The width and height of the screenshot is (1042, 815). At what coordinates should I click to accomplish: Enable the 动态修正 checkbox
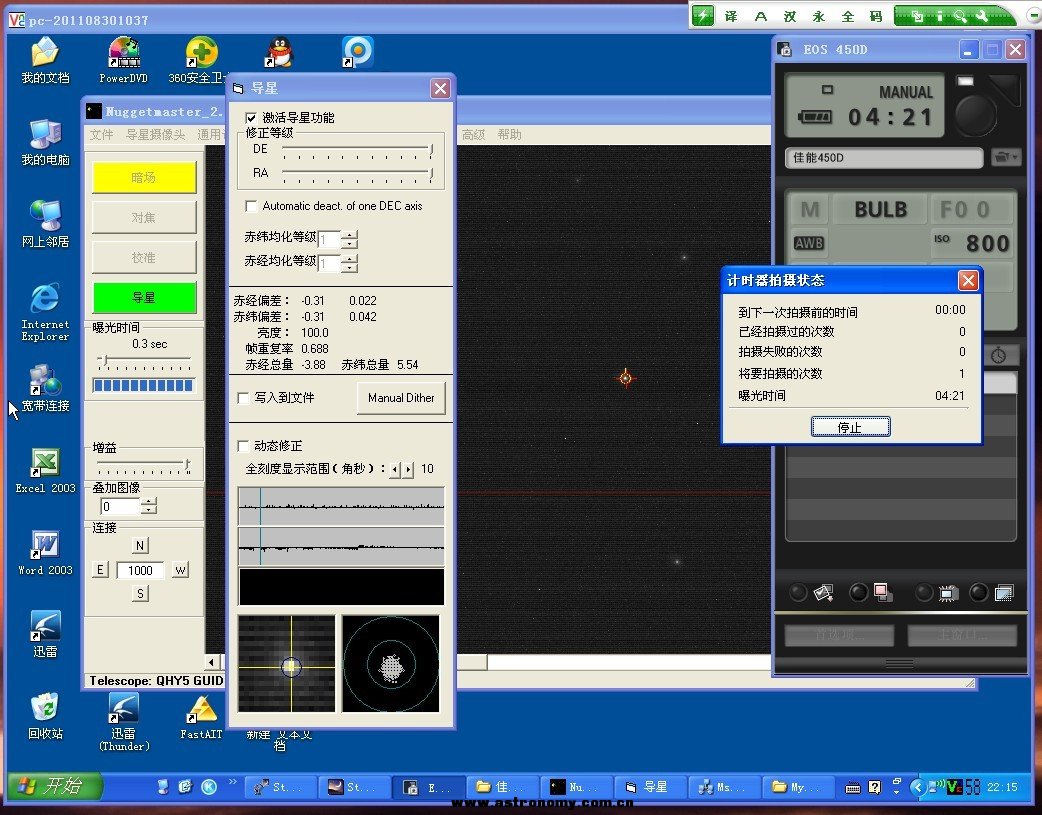click(243, 445)
